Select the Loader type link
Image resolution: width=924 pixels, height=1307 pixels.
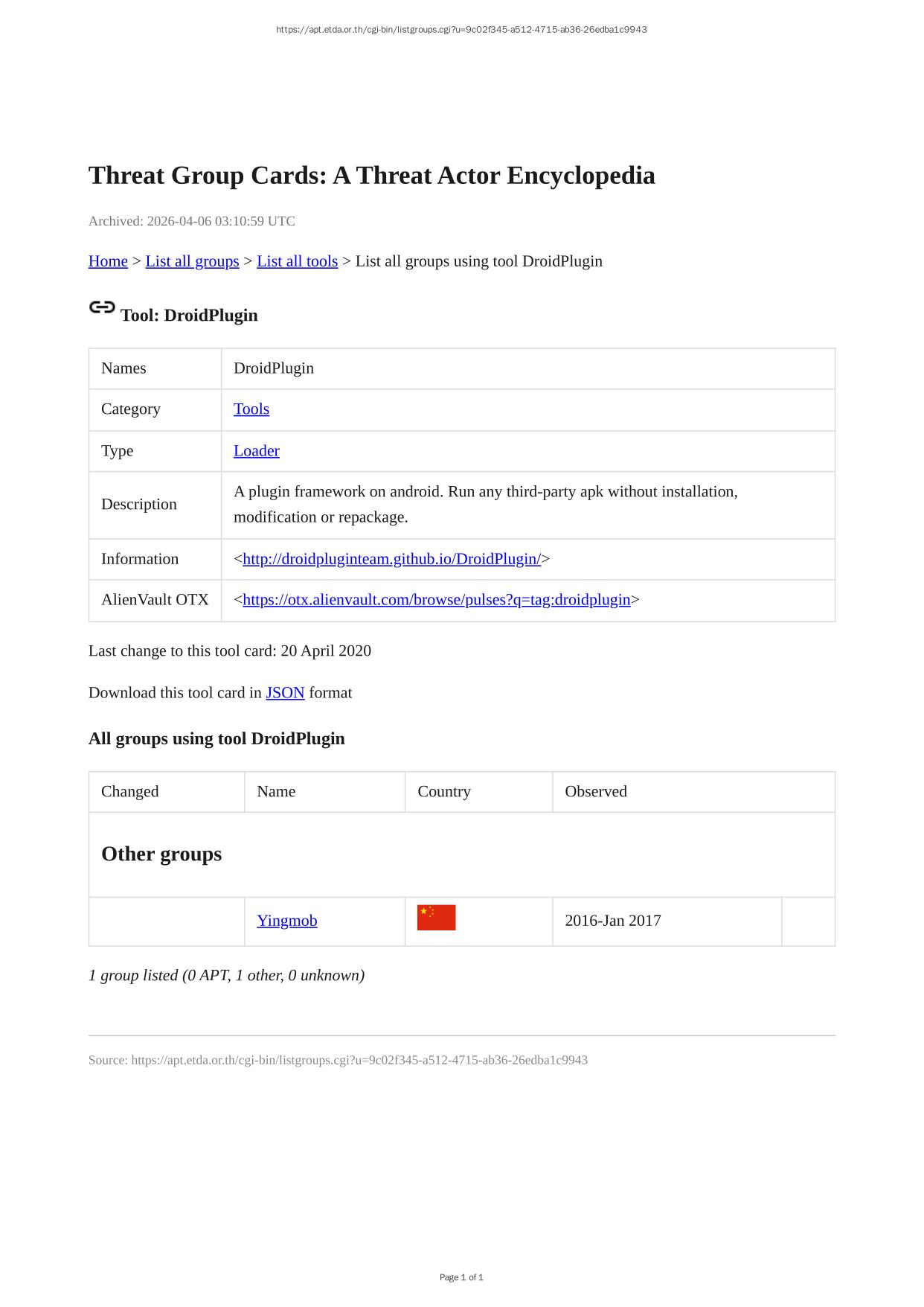point(257,451)
